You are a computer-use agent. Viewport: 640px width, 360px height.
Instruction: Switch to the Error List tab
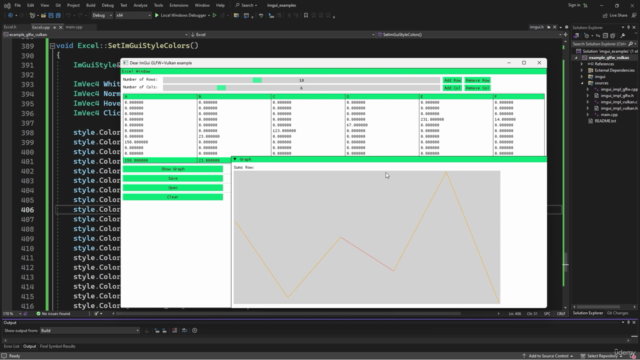[11, 346]
